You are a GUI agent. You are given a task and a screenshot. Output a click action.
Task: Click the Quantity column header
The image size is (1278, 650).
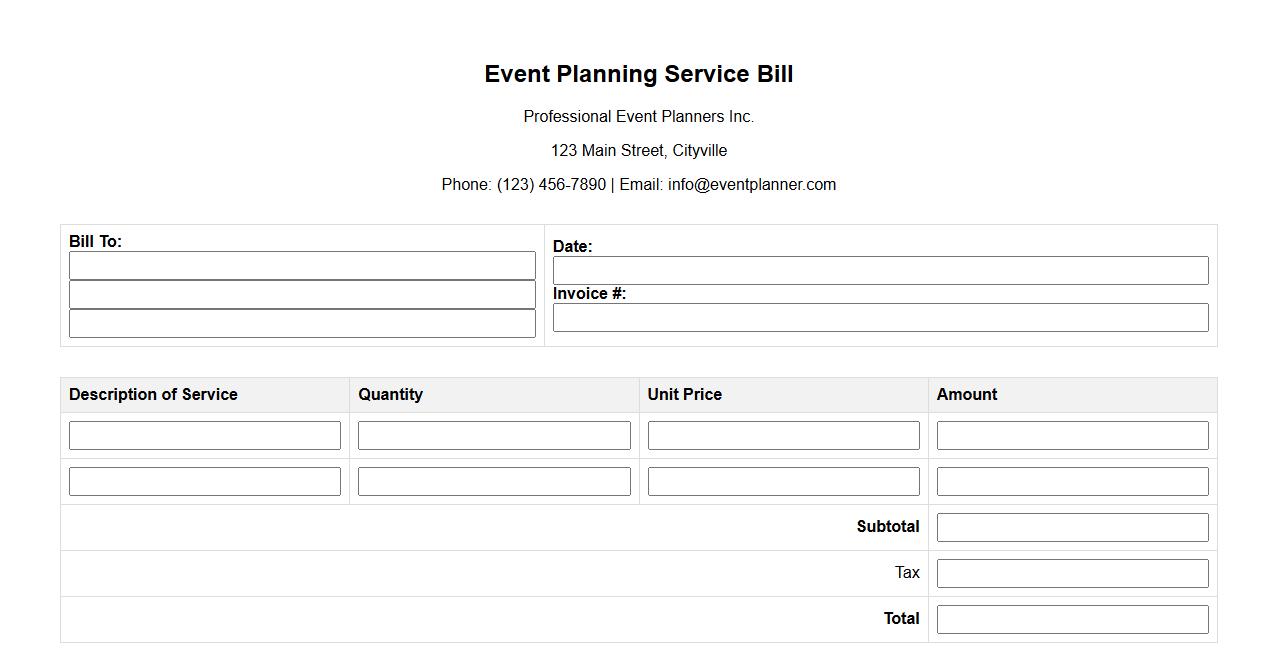click(x=391, y=395)
